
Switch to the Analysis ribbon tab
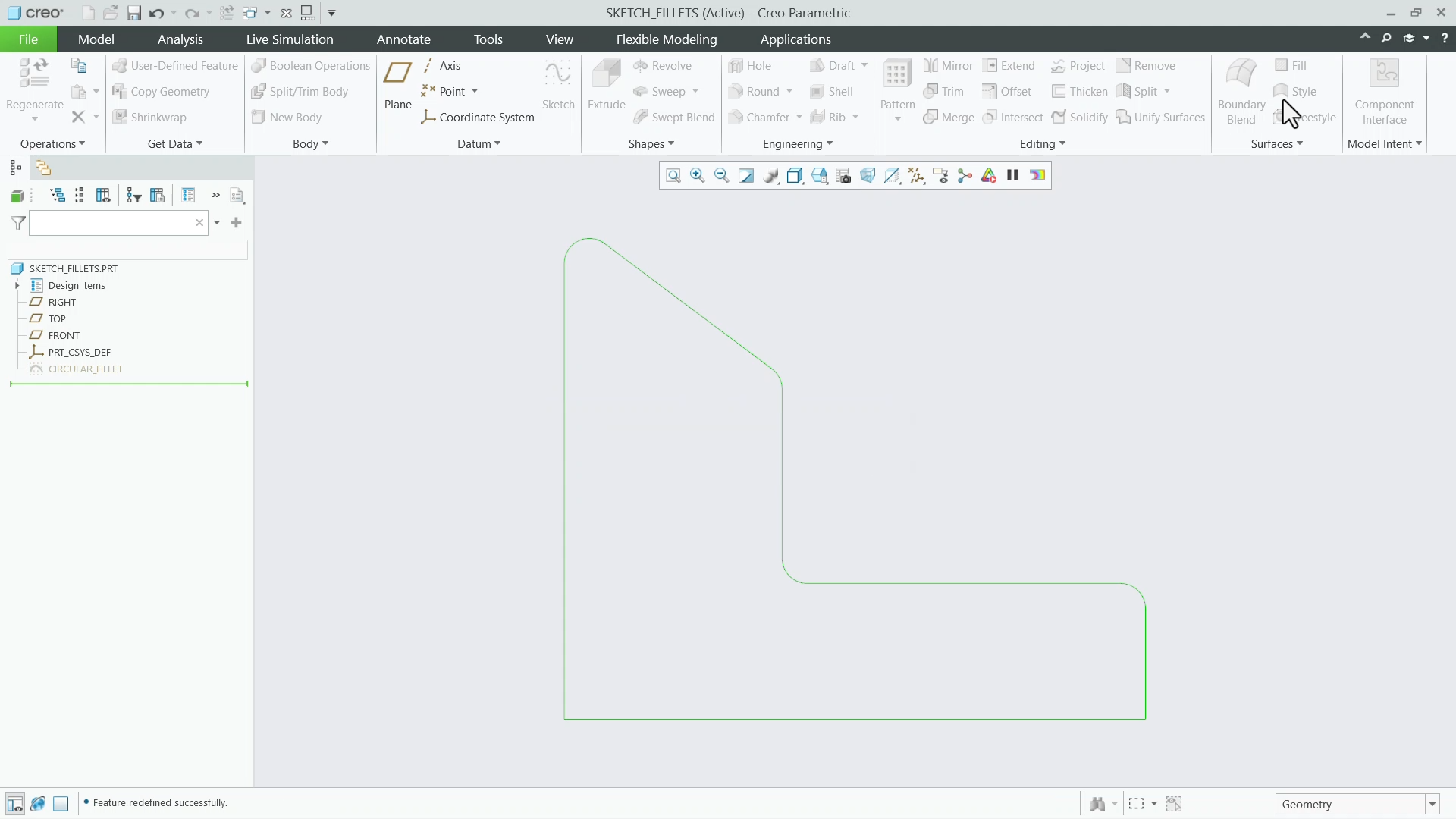180,39
